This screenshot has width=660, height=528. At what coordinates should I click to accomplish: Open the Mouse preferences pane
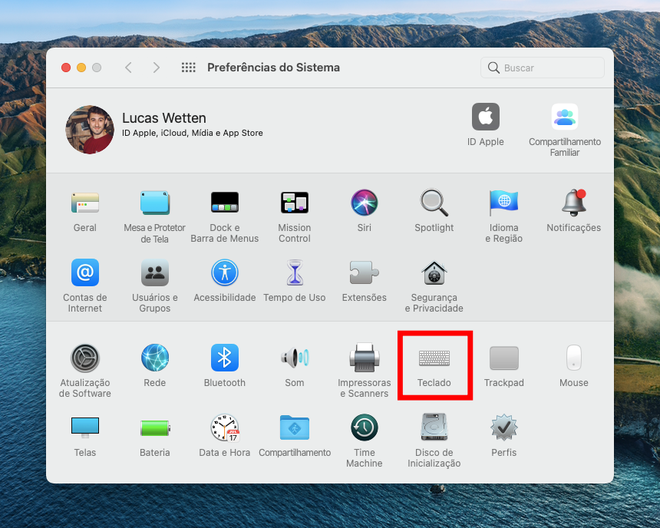[574, 358]
